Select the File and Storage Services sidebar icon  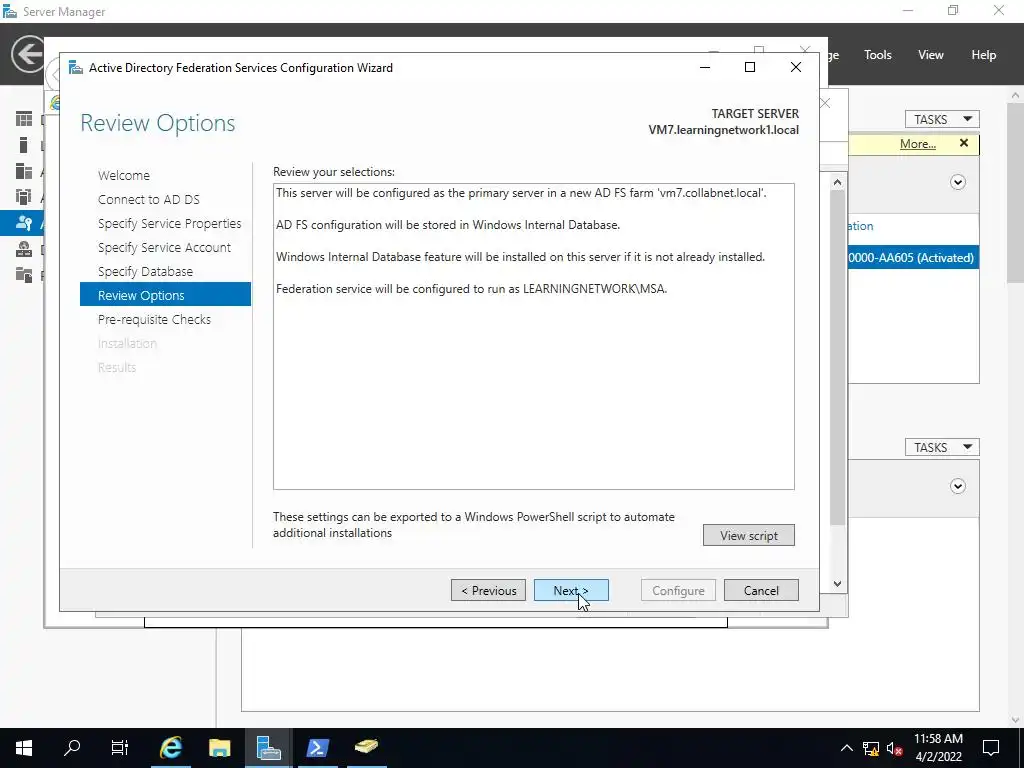pos(24,274)
